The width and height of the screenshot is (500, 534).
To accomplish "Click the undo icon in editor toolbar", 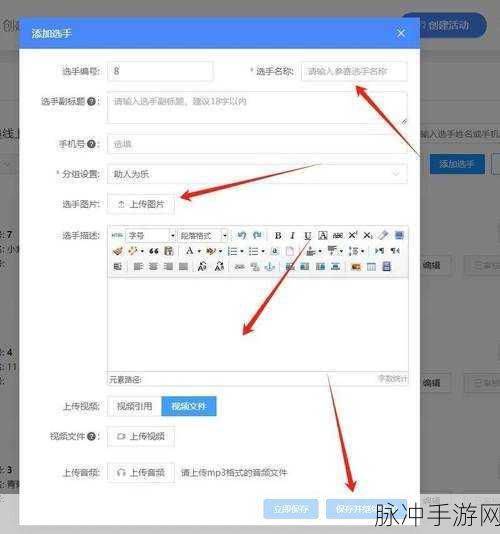I will (x=242, y=235).
